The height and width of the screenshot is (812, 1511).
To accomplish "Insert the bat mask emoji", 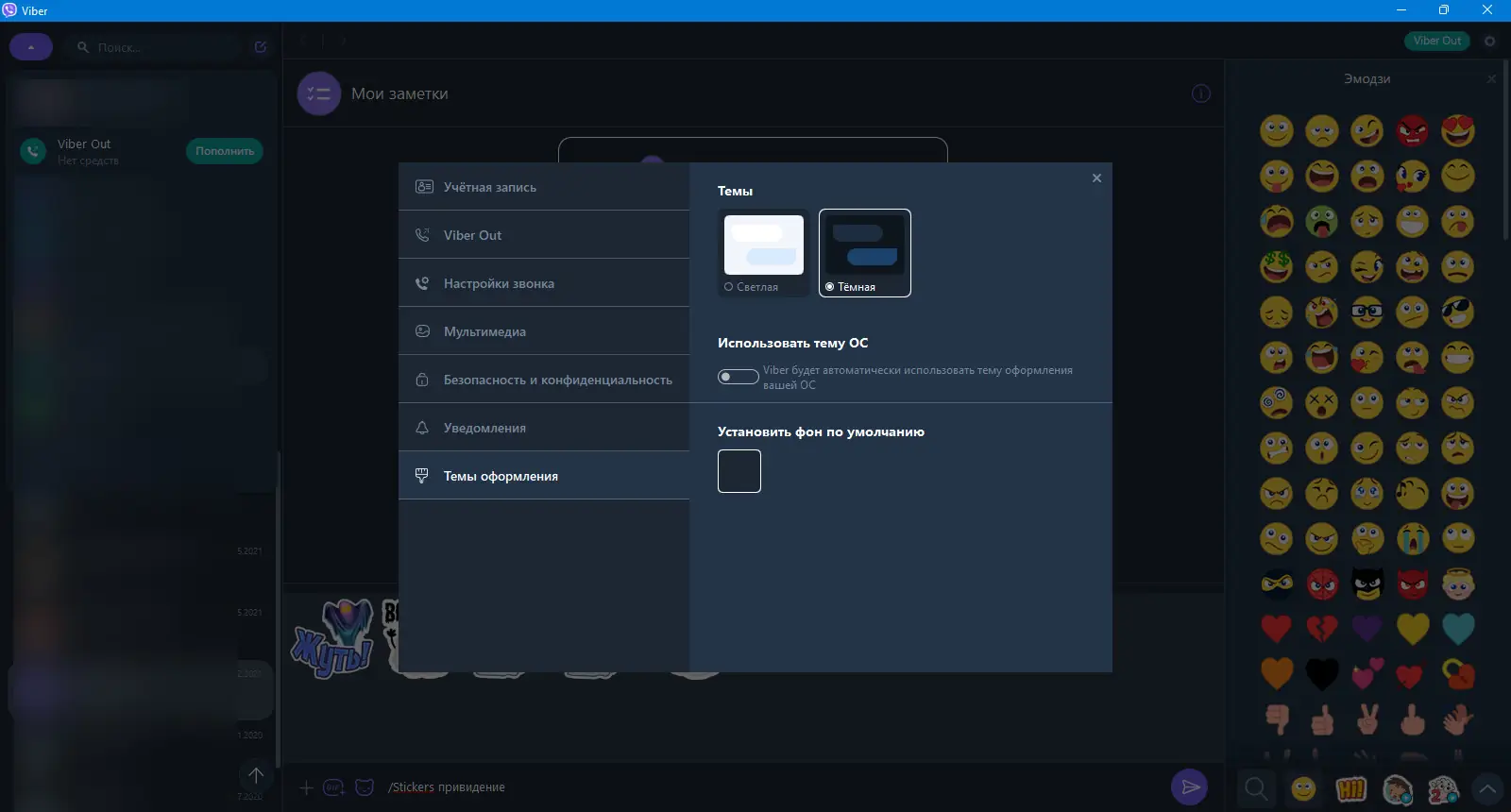I will [x=1367, y=584].
